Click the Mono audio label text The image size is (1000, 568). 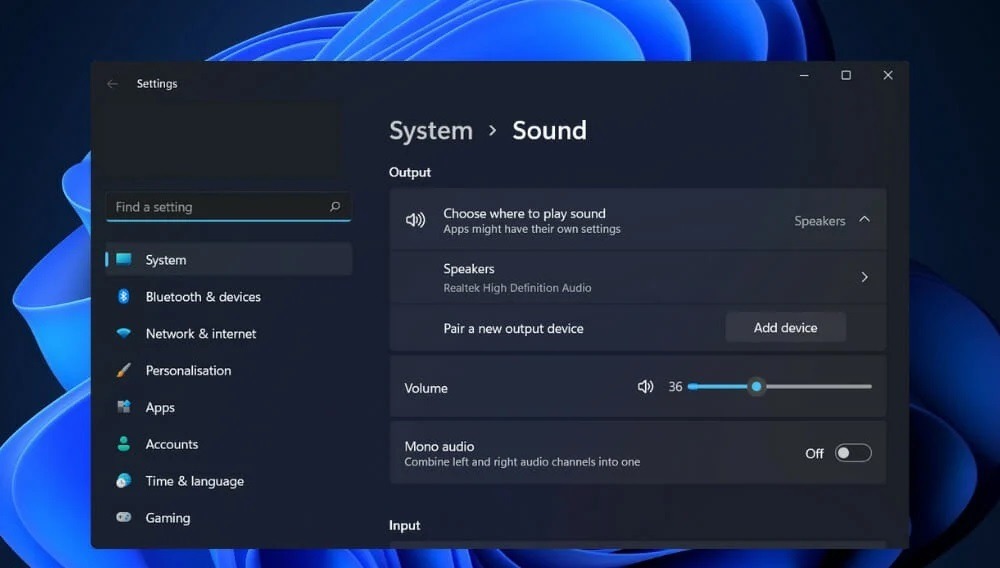point(439,446)
